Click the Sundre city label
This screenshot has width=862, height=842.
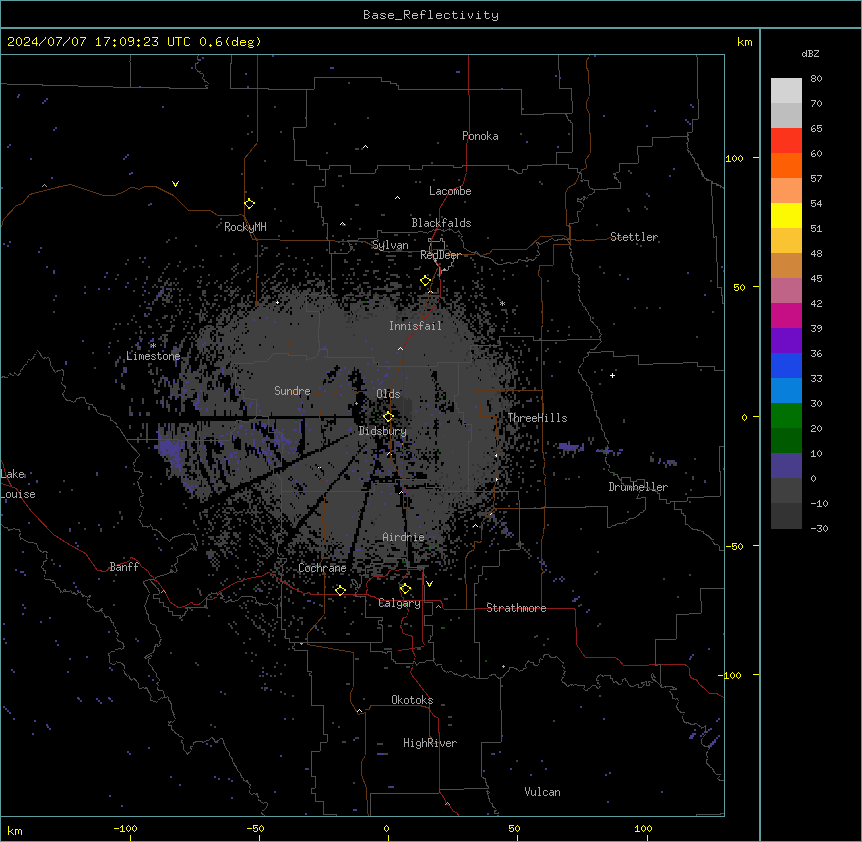coord(292,391)
